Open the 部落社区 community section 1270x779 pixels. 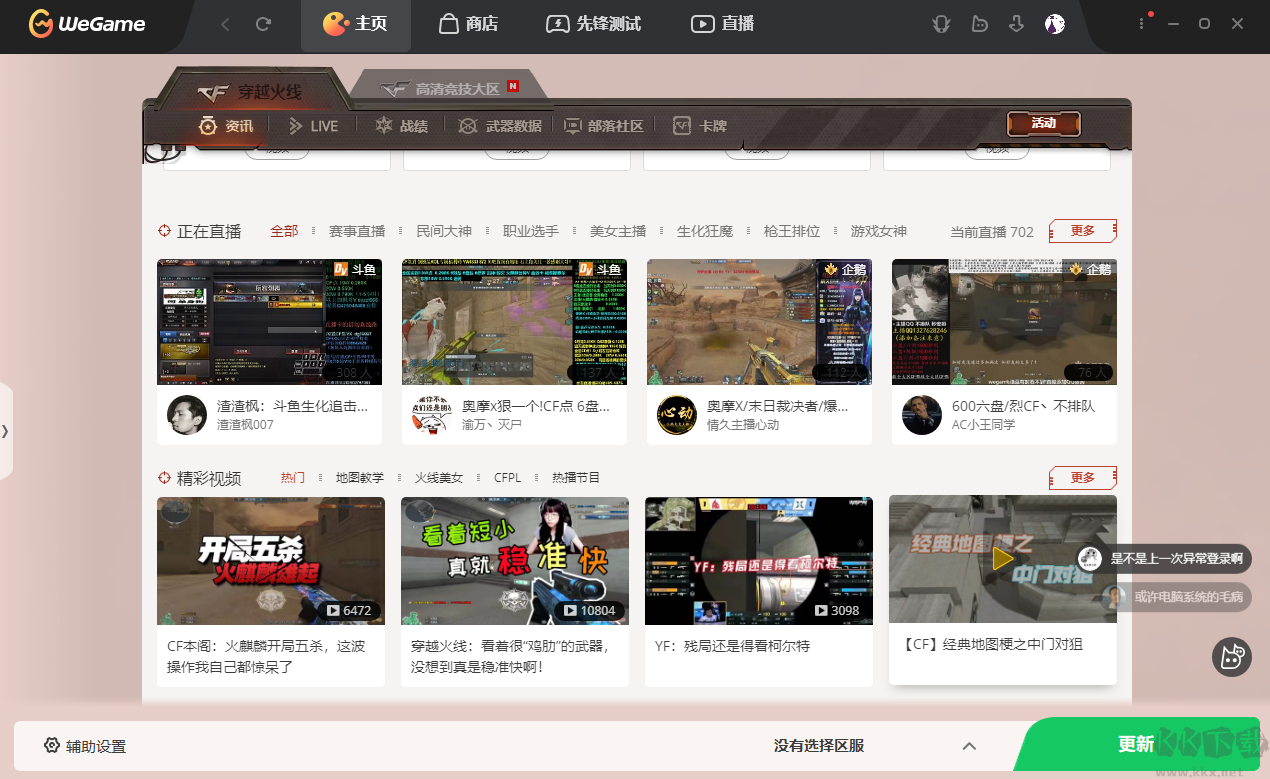(x=604, y=126)
